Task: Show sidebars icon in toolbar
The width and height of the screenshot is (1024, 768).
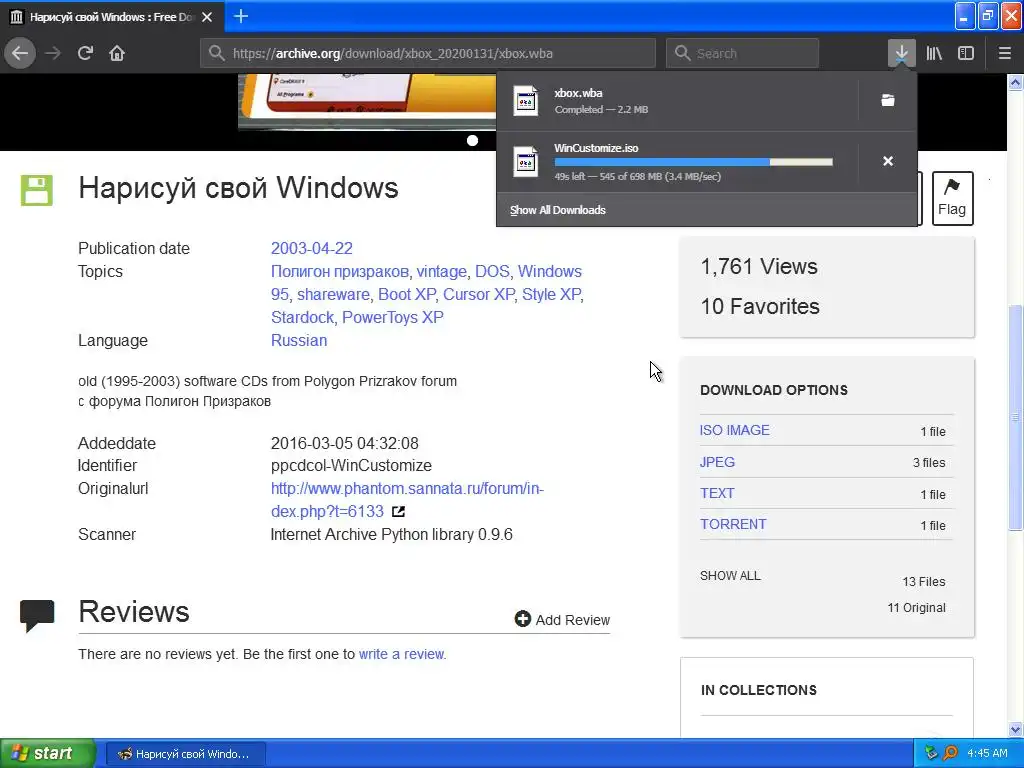Action: pos(966,53)
